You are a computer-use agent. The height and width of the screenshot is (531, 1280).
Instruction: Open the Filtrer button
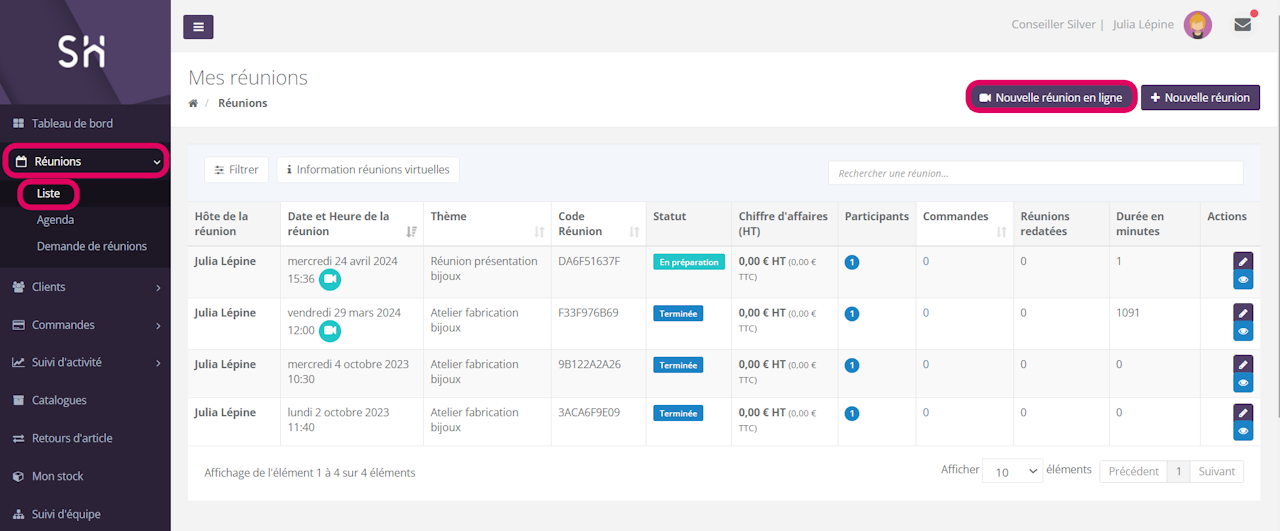[x=236, y=170]
